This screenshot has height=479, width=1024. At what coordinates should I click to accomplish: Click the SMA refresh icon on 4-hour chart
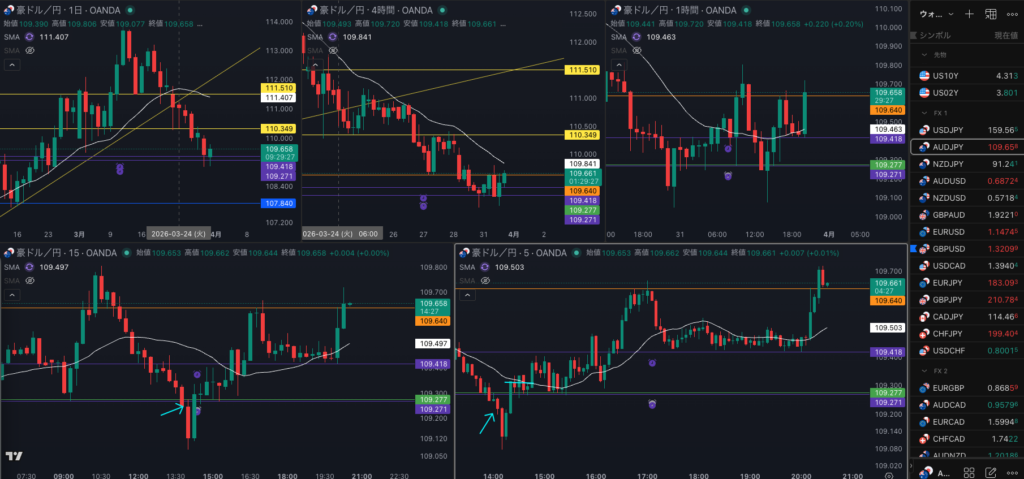(x=332, y=37)
